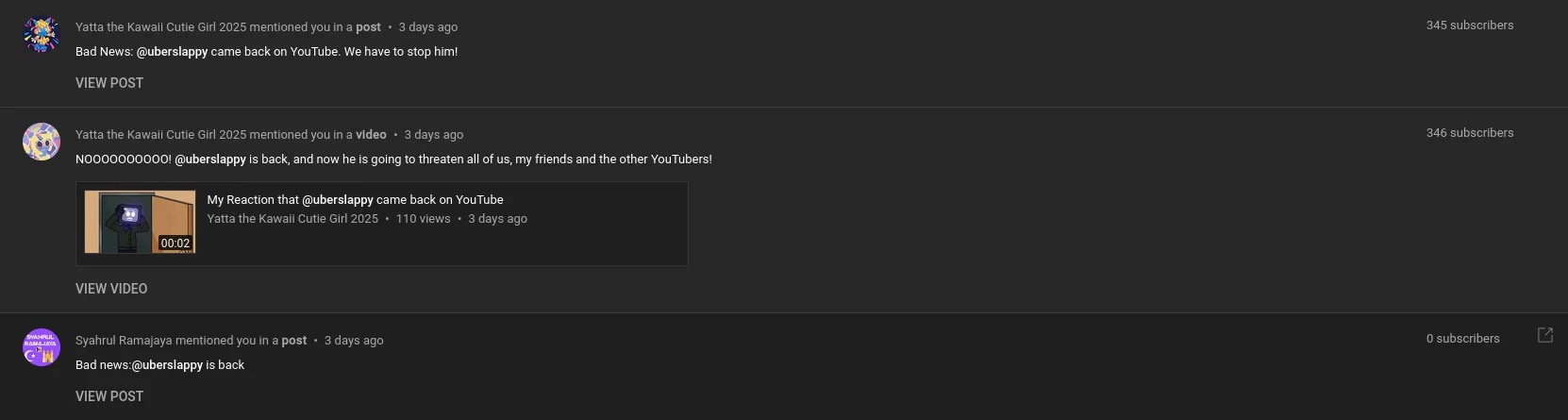Click @uberslappy mention in 'NOOOOOOOOOO!' message
The height and width of the screenshot is (420, 1568).
(x=210, y=160)
